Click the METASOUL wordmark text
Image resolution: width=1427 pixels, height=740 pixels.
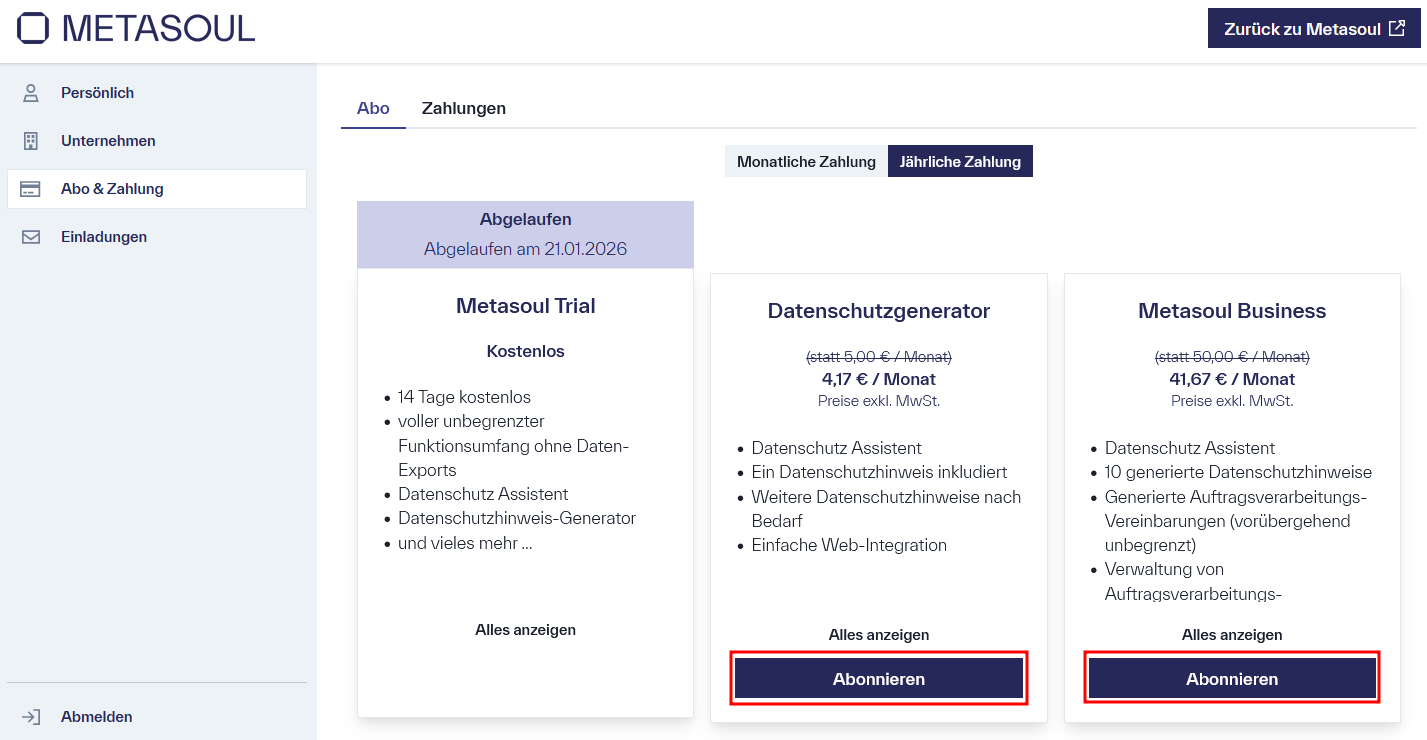[x=159, y=28]
